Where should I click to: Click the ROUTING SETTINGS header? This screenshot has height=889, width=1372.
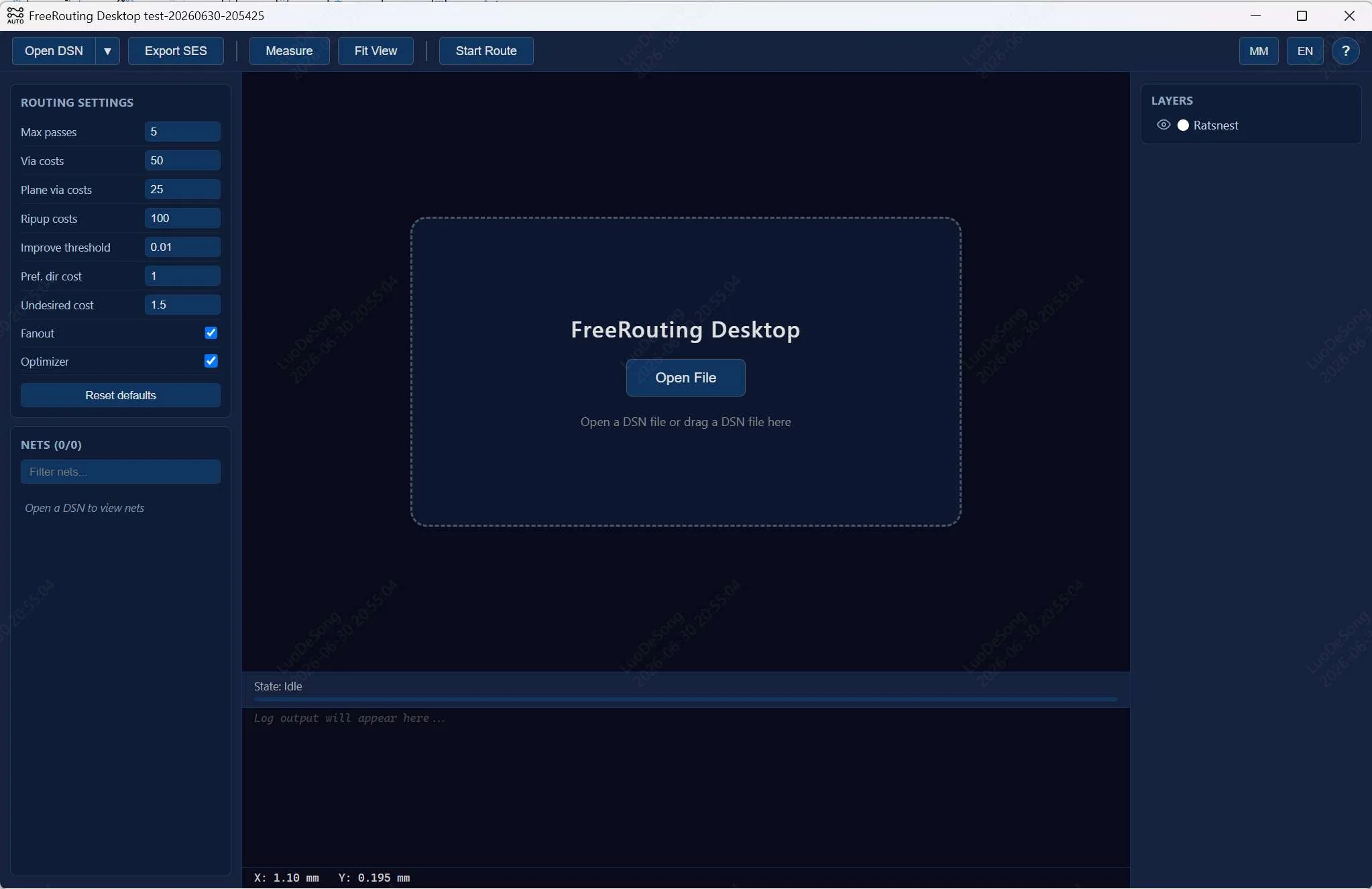point(77,103)
